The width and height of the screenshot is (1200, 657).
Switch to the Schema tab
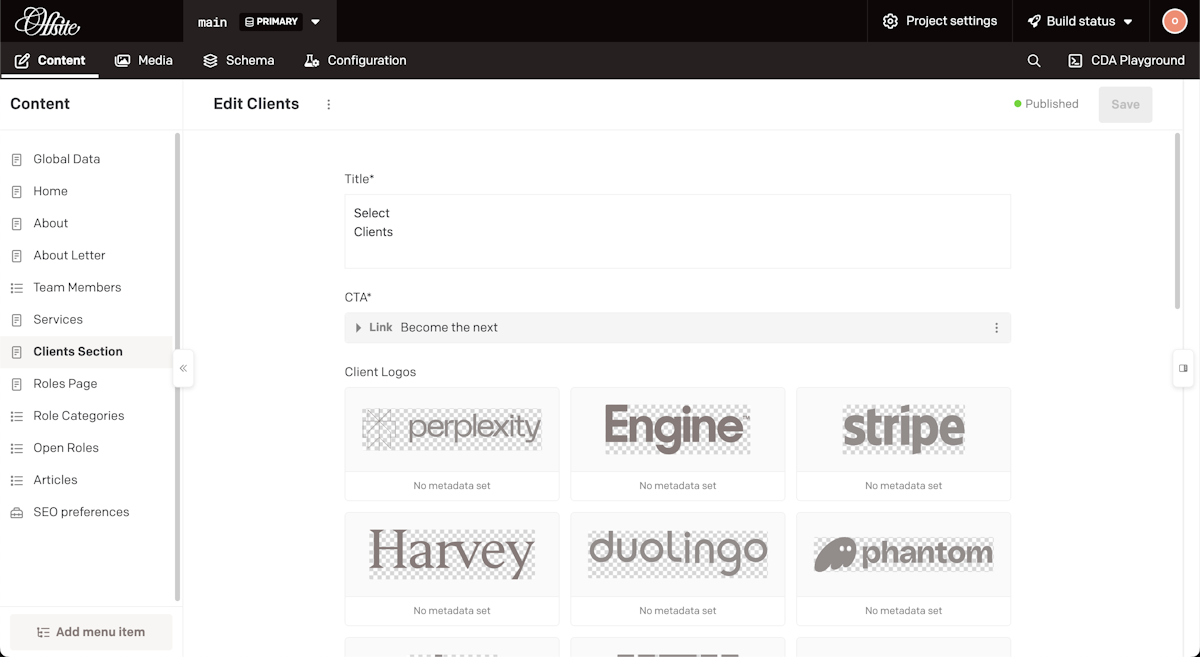238,61
